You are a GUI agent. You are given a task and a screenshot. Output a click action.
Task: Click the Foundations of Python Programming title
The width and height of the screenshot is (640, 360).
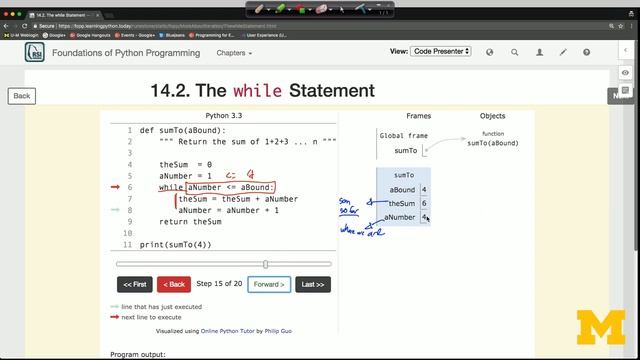click(x=126, y=53)
